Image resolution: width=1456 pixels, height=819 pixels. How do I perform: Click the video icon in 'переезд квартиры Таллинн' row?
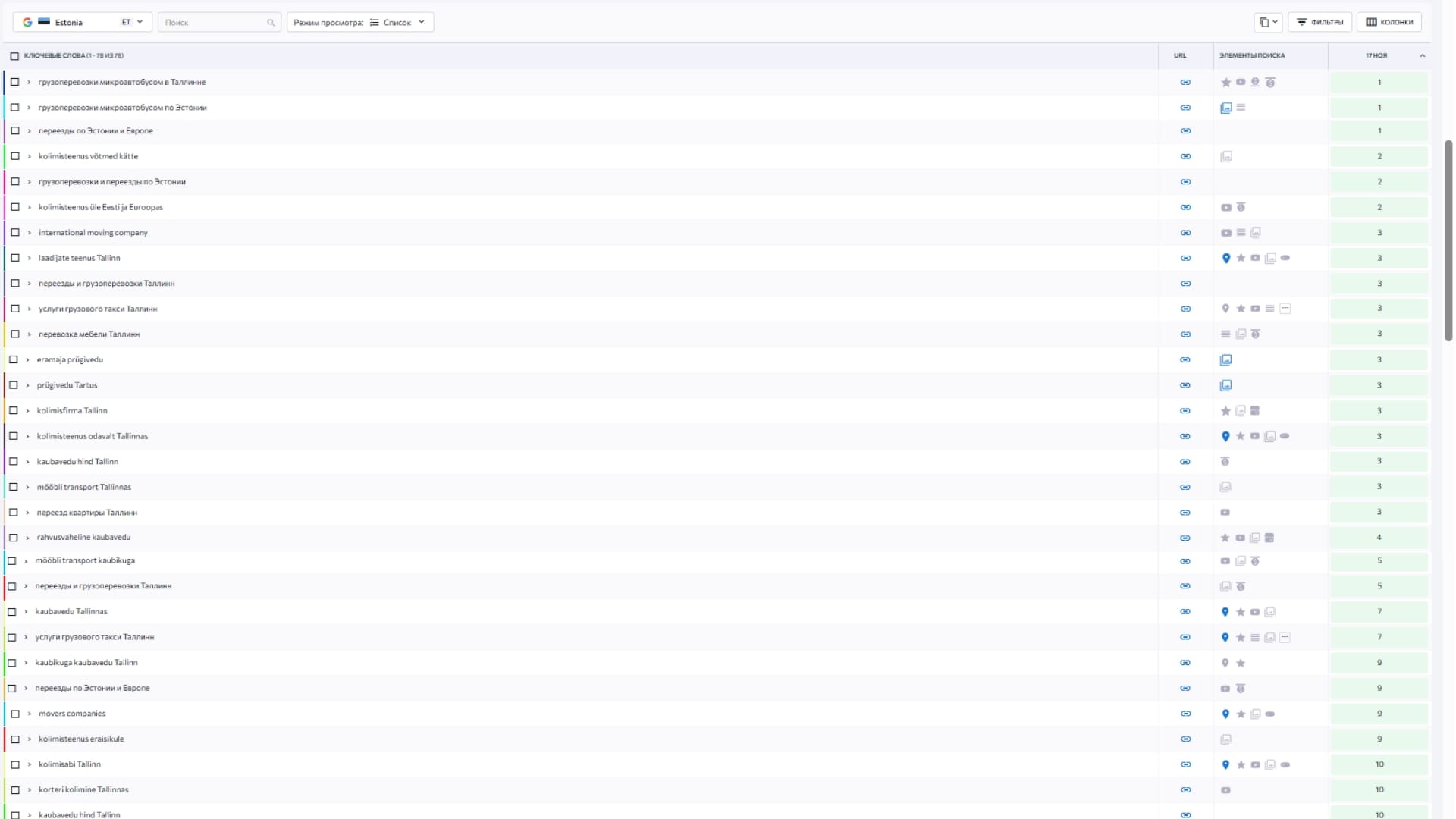[1225, 513]
